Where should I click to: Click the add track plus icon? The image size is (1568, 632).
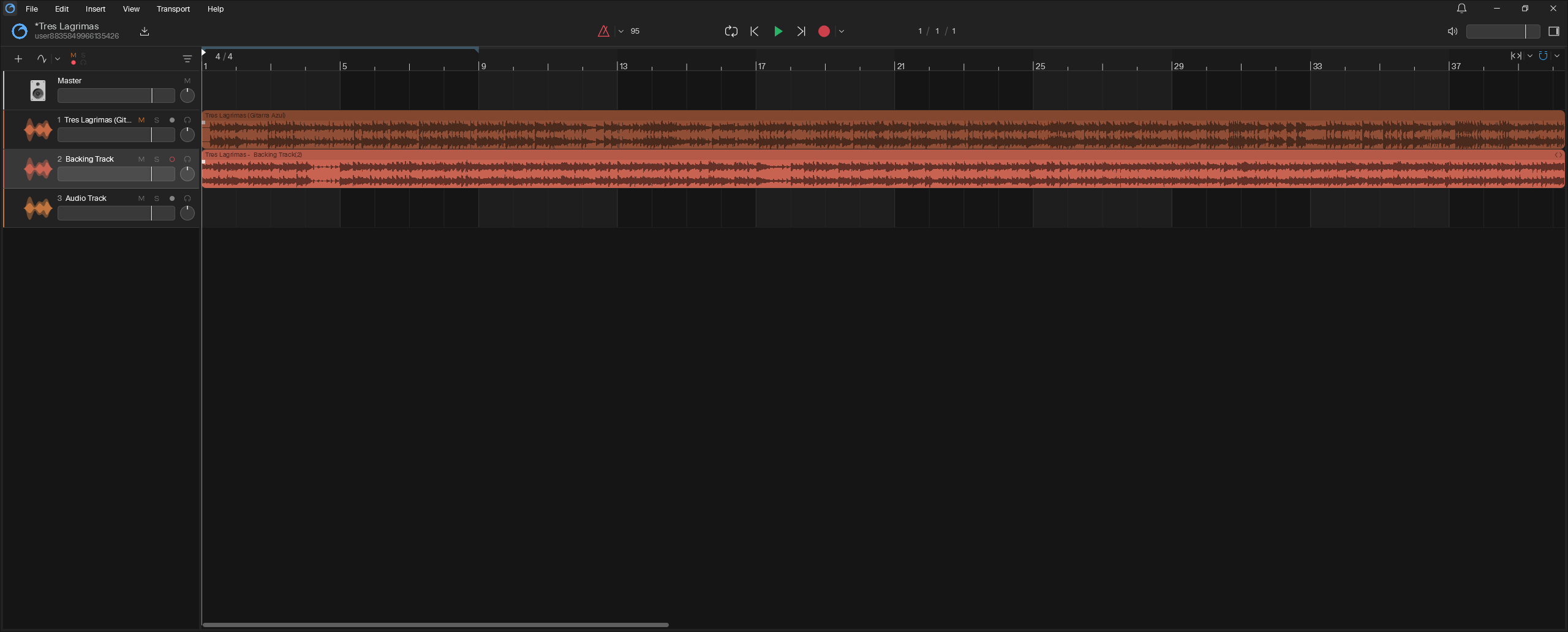(x=18, y=59)
